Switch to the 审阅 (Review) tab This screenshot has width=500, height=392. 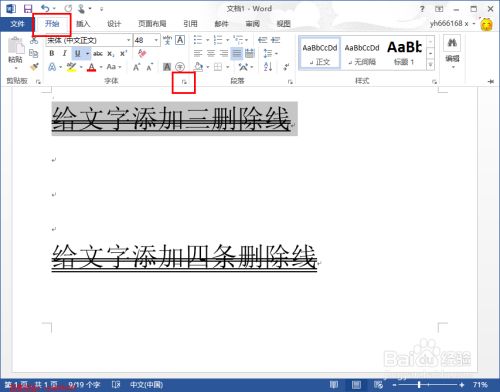[x=252, y=24]
